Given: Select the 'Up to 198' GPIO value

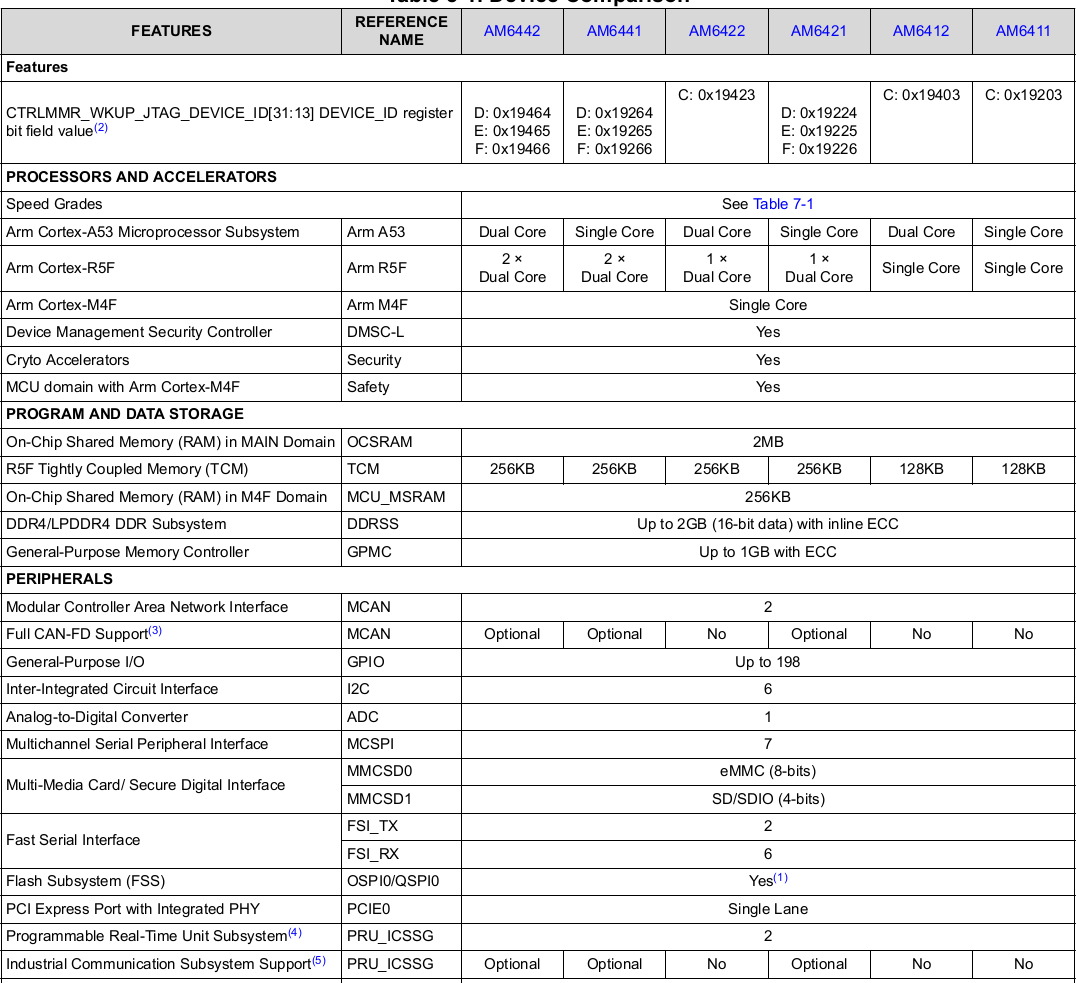Looking at the screenshot, I should click(768, 662).
